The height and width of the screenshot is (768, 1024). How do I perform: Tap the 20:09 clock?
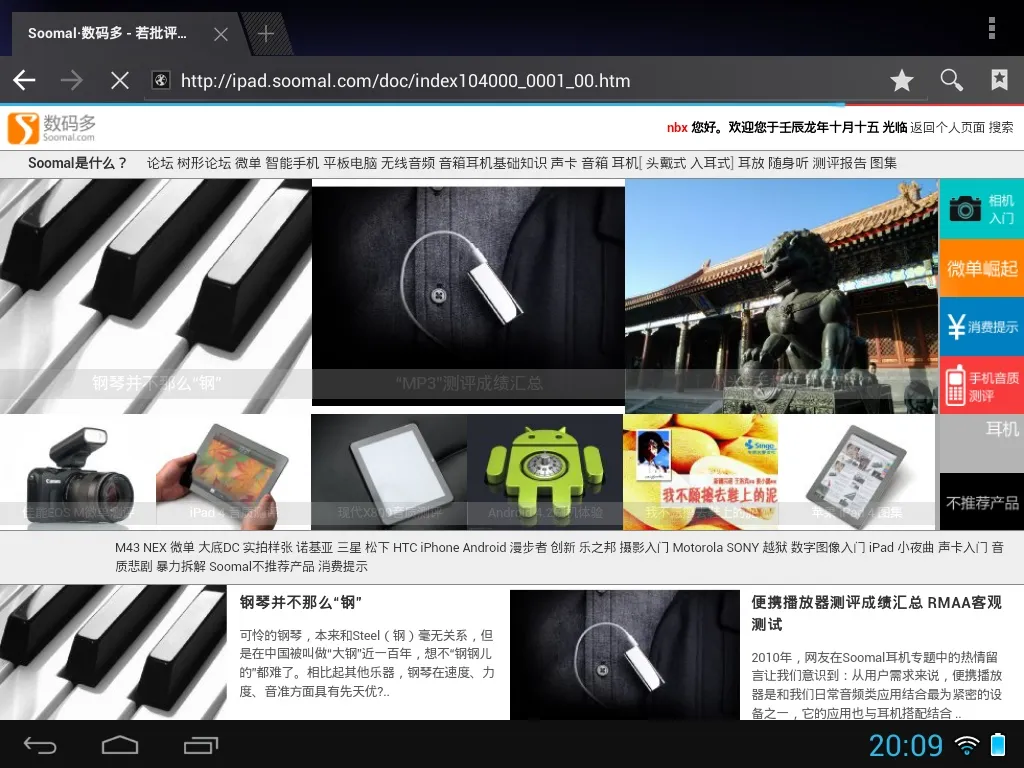tap(906, 745)
